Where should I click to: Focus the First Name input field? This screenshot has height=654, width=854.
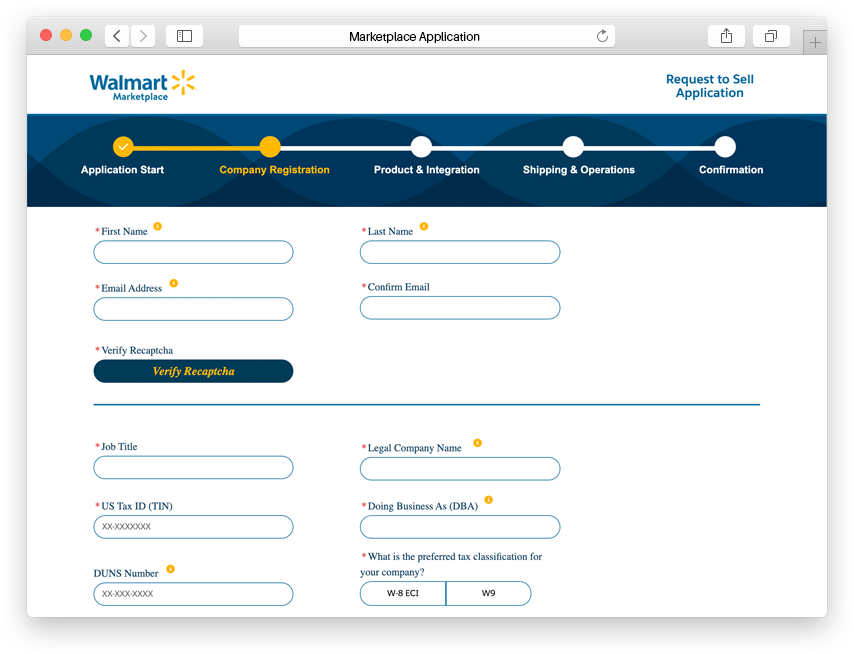pyautogui.click(x=193, y=252)
